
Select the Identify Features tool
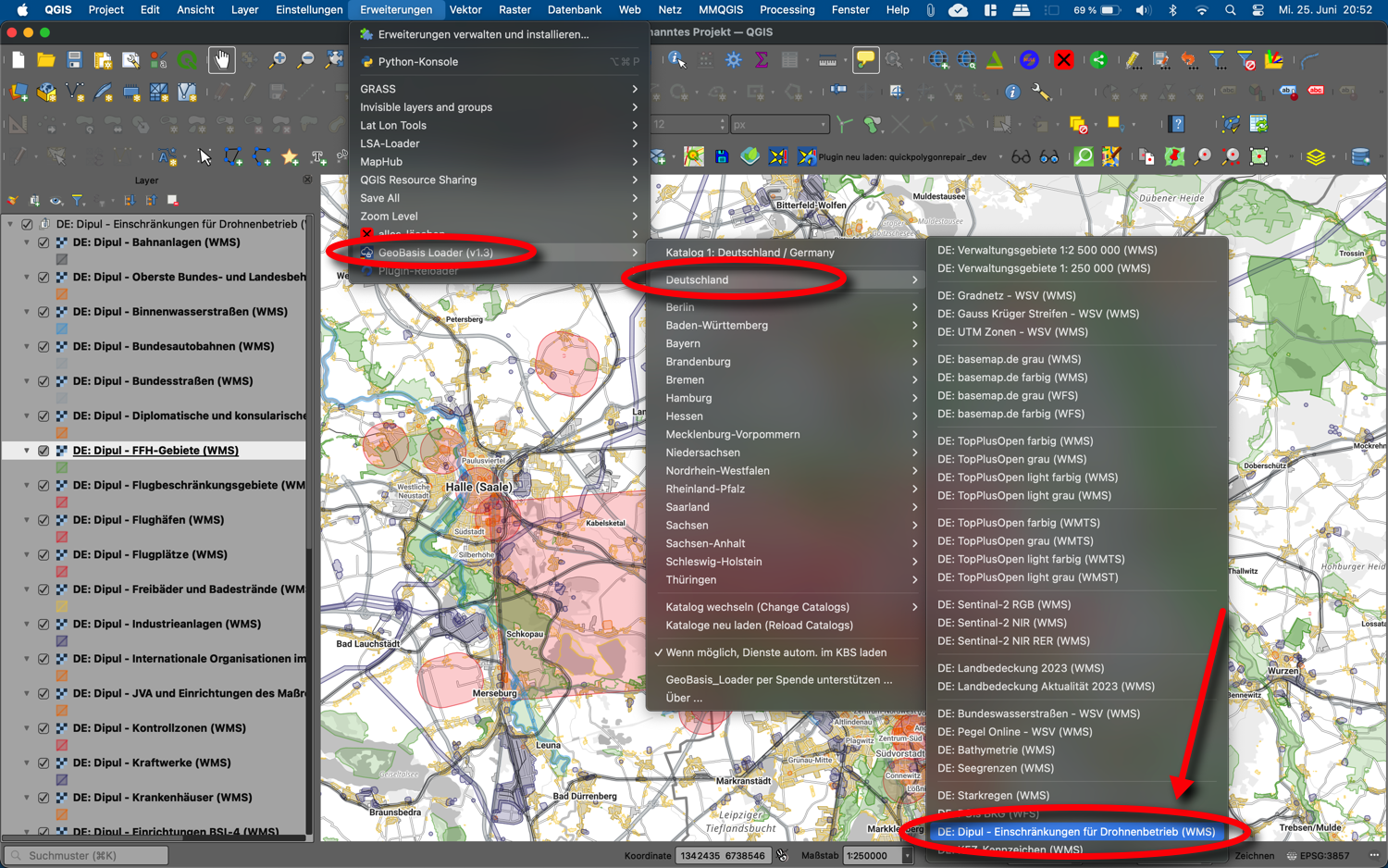tap(677, 60)
